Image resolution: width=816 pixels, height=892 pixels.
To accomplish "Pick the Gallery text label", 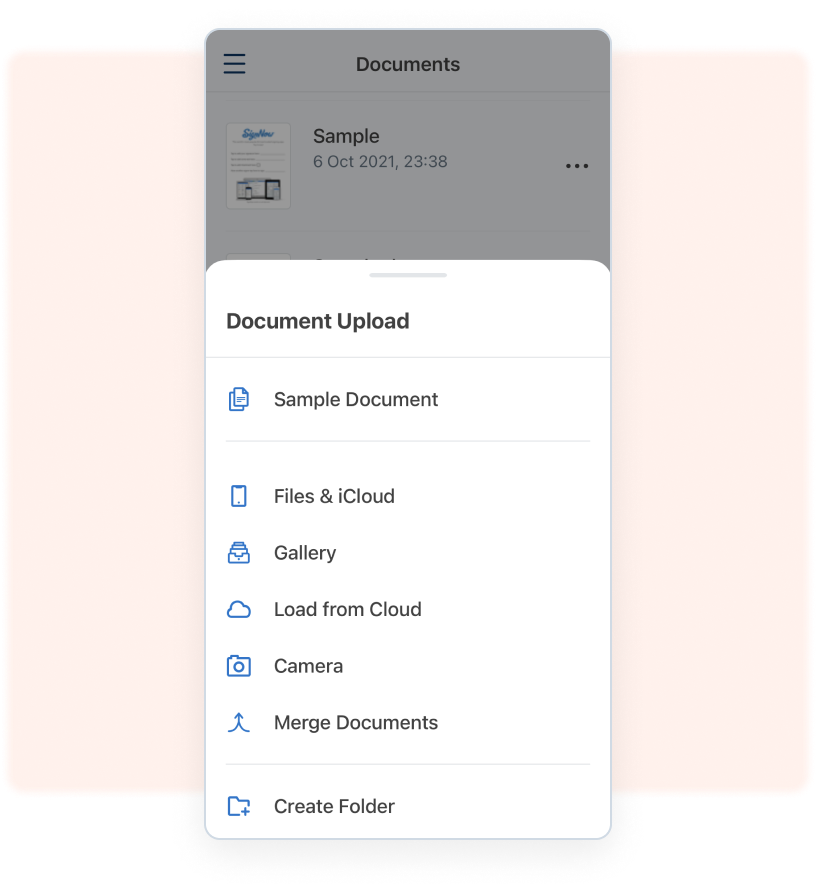I will (305, 553).
